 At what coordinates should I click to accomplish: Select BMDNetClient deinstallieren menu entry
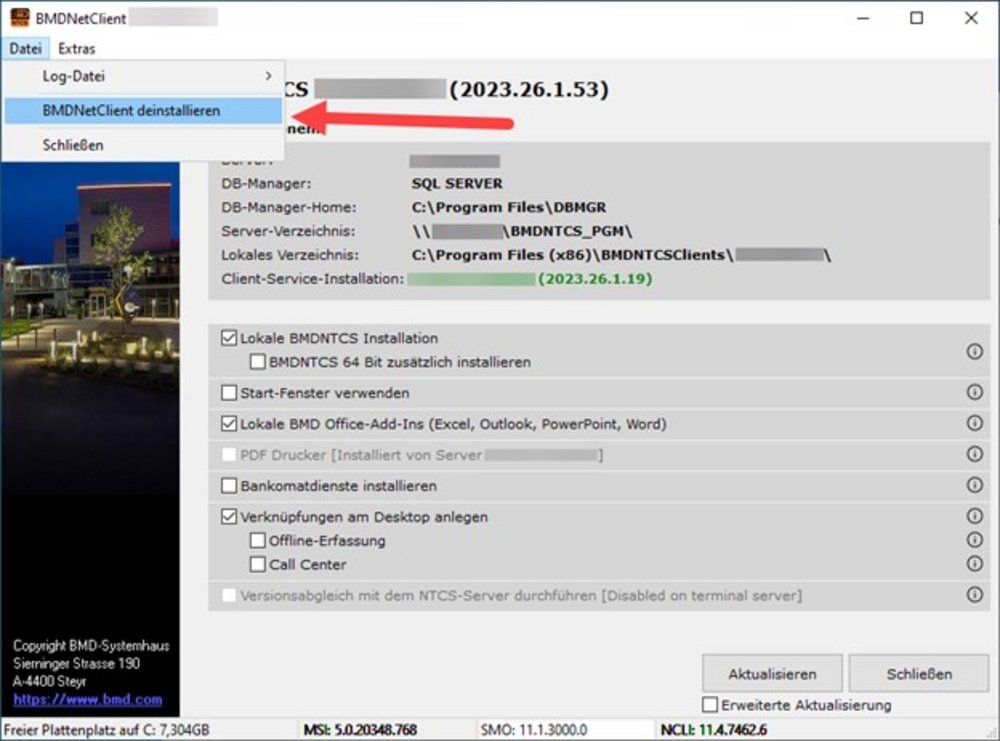tap(131, 111)
